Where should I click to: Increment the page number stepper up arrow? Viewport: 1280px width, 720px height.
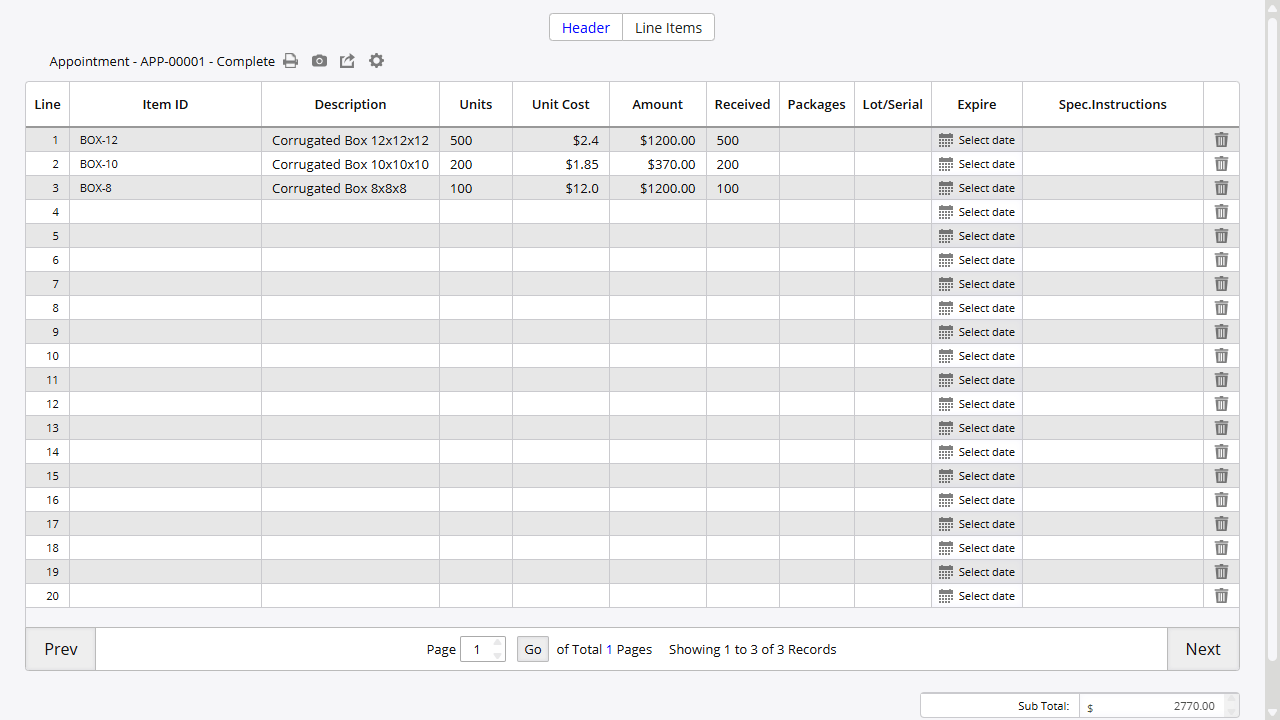(x=498, y=643)
